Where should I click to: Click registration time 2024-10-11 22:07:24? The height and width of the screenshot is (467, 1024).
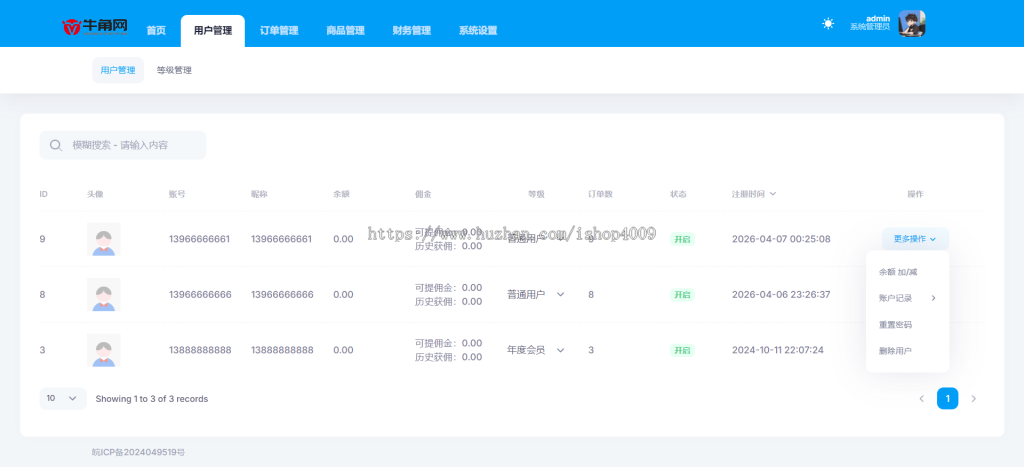[x=778, y=350]
